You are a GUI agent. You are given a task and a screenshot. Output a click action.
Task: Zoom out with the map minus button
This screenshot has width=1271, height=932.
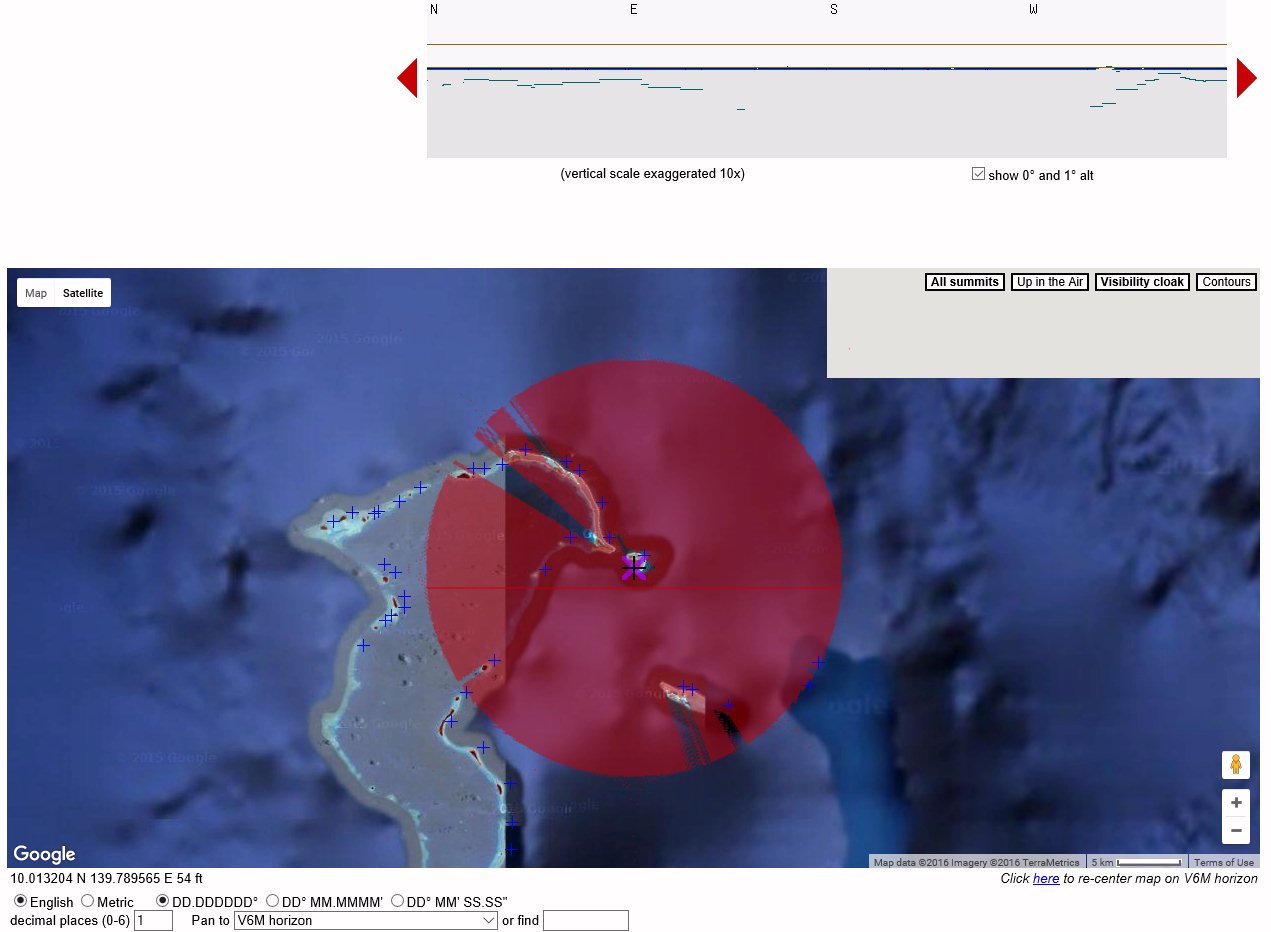(1236, 830)
